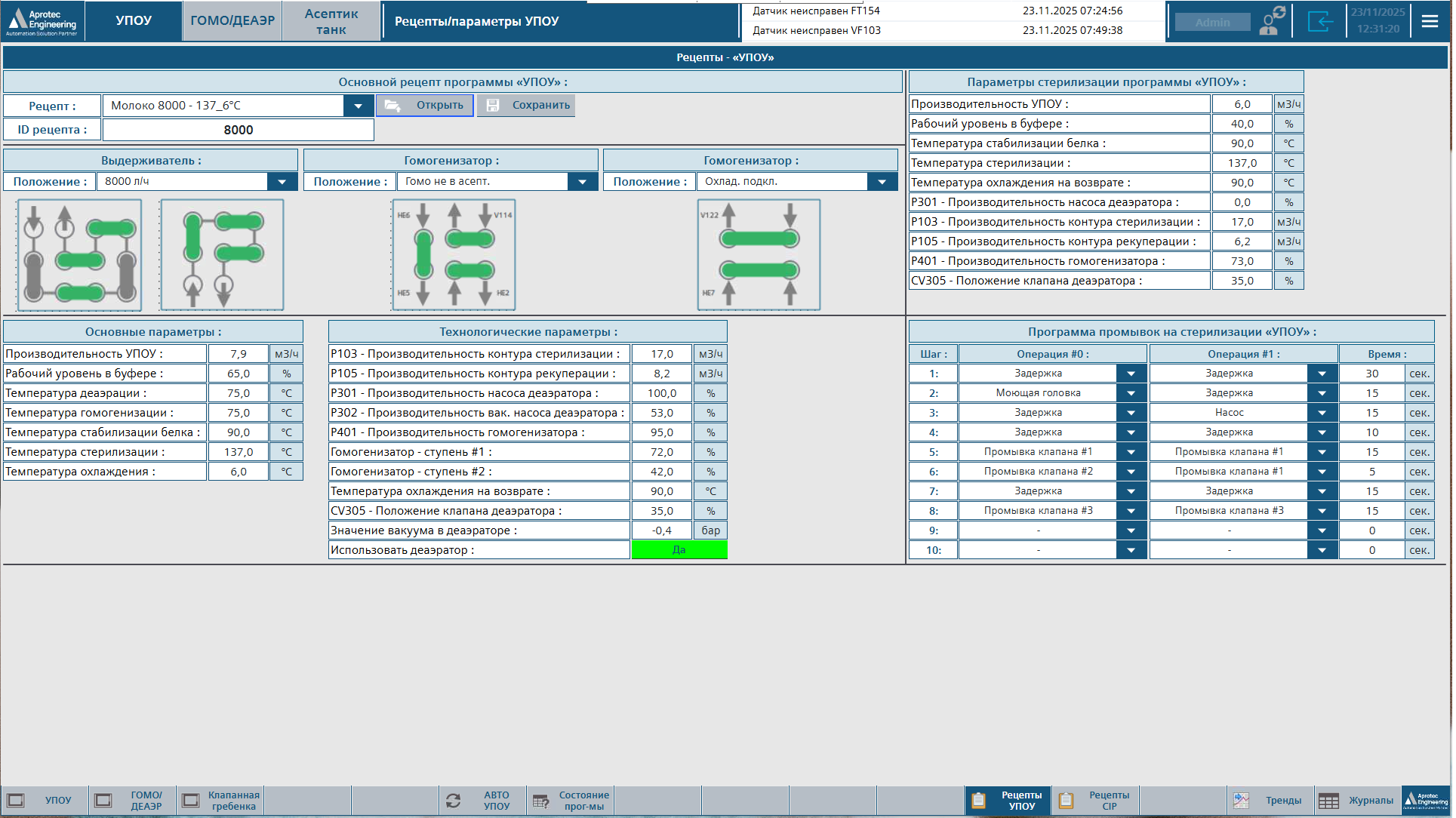Open Выдерживатель position 8000 л/ч dropdown
The image size is (1456, 818).
[282, 182]
